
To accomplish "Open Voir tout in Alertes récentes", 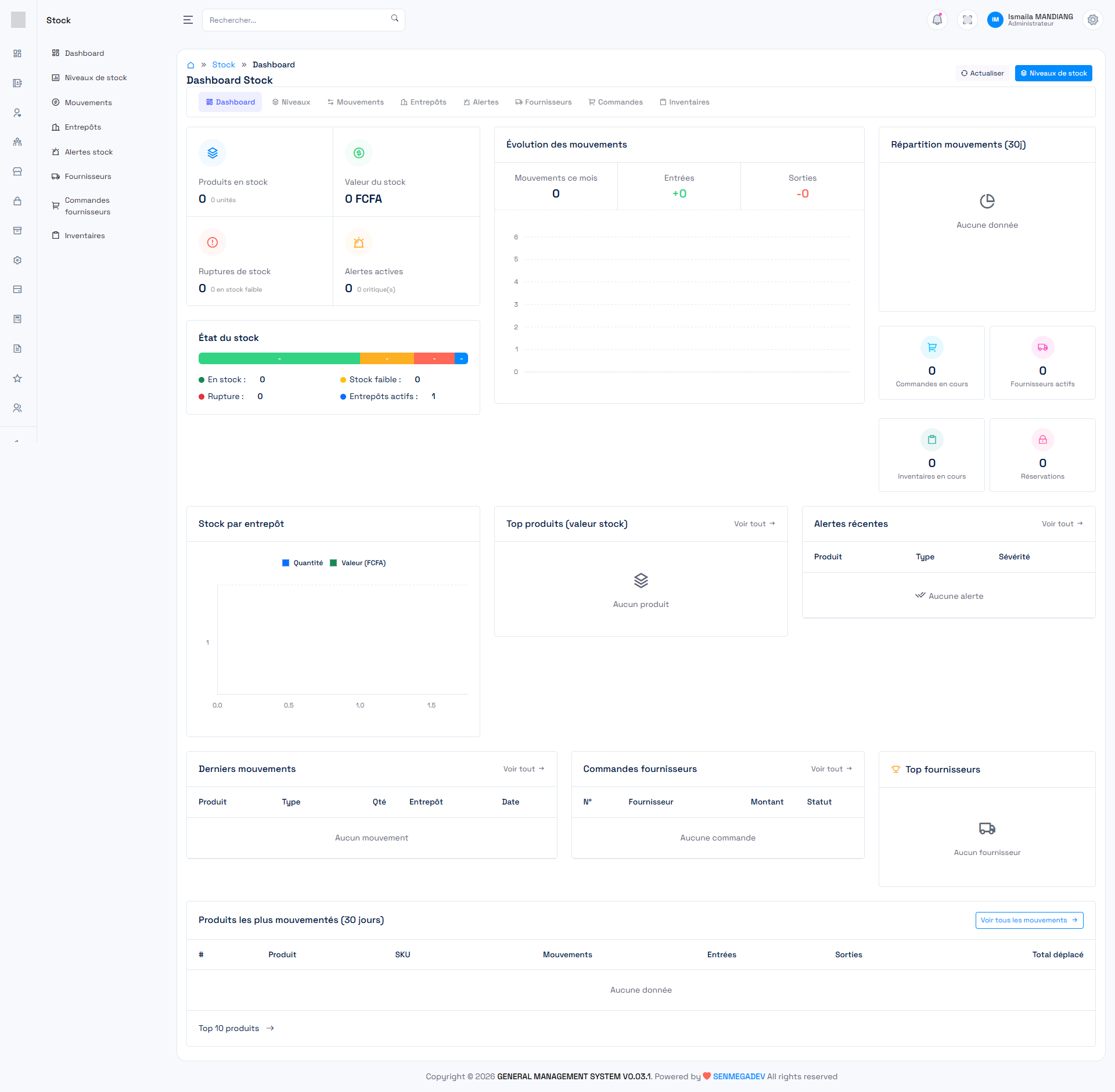I will [x=1062, y=524].
